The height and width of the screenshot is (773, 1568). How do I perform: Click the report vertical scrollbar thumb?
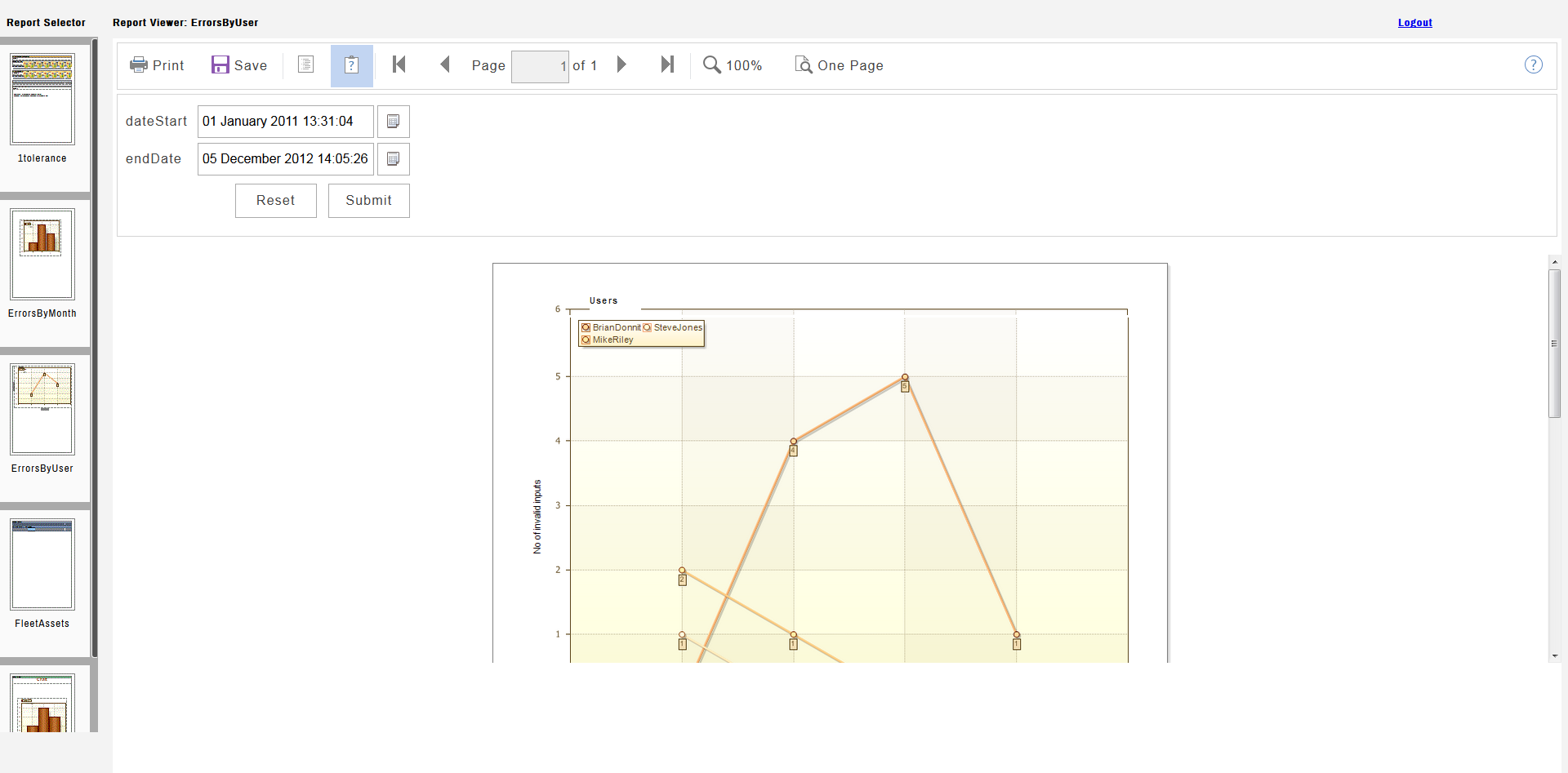1554,344
